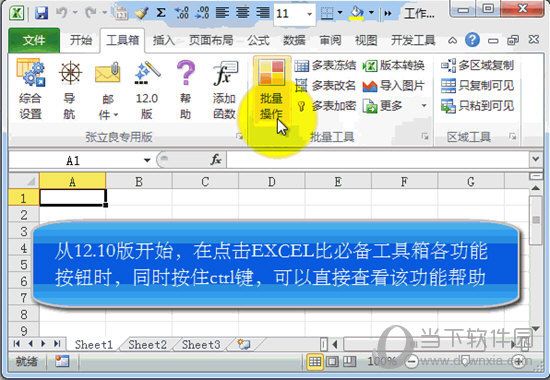The width and height of the screenshot is (550, 380).
Task: Click the select-all corner of the grid
Action: click(24, 181)
